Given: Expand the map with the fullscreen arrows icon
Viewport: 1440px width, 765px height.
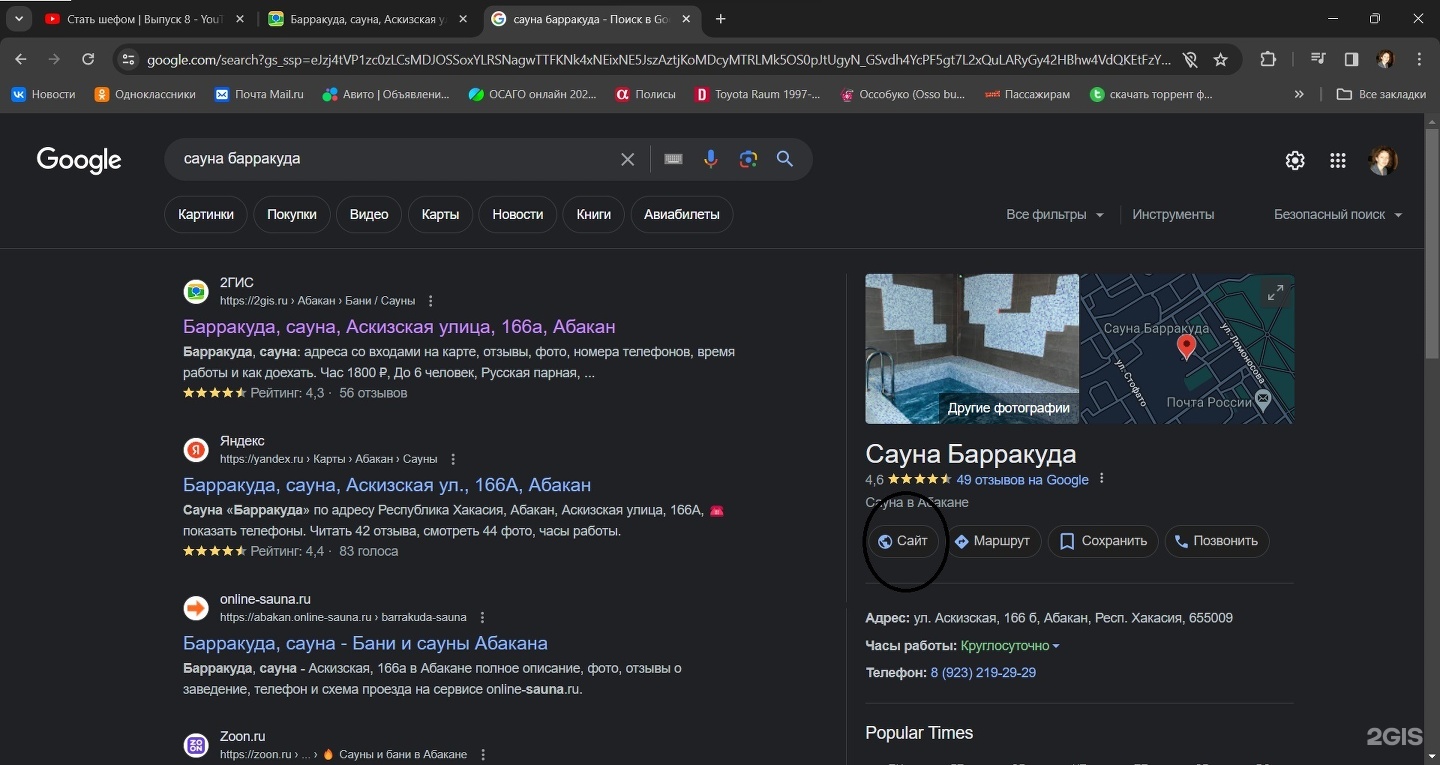Looking at the screenshot, I should pos(1275,293).
